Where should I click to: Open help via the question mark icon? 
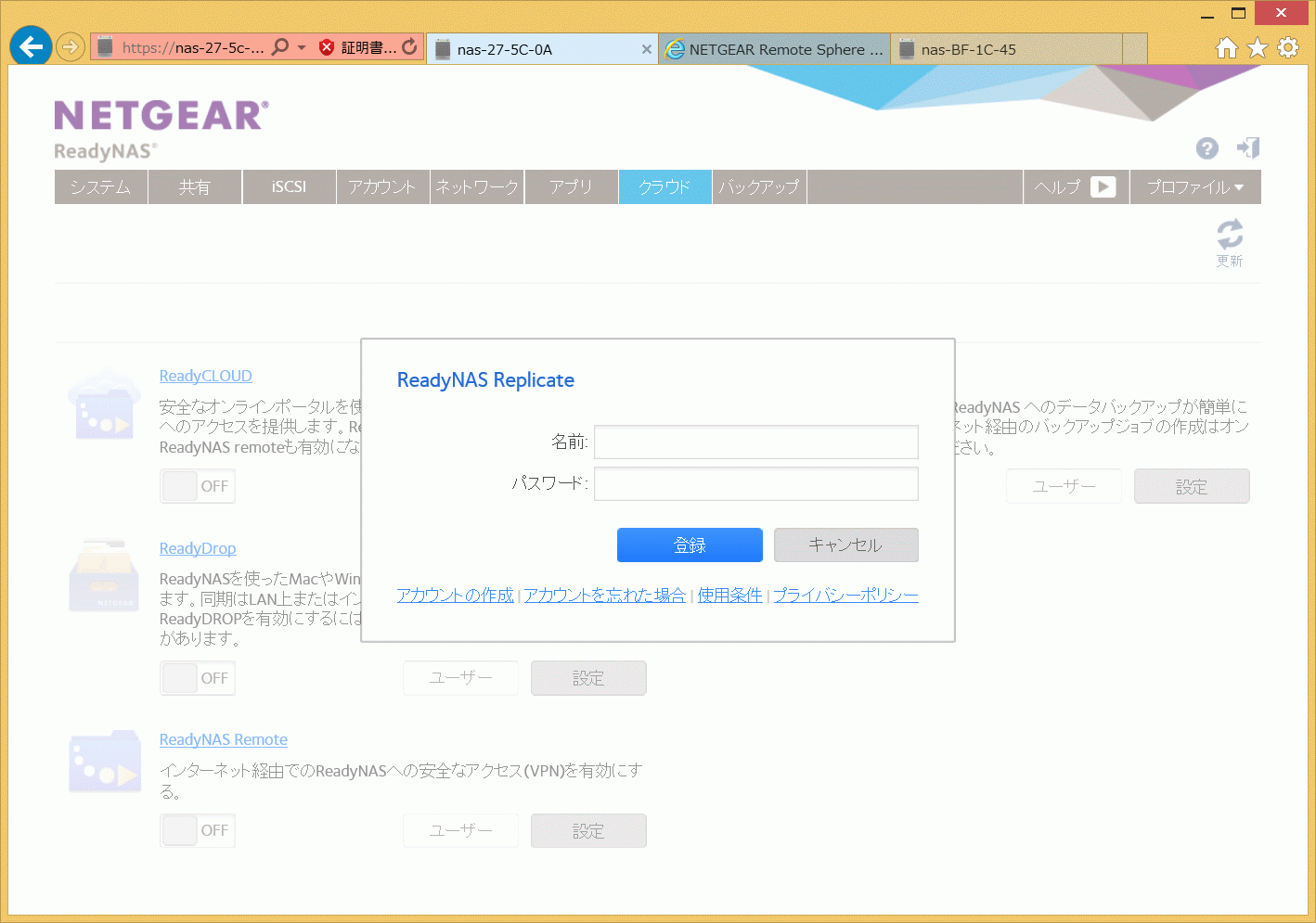coord(1206,148)
